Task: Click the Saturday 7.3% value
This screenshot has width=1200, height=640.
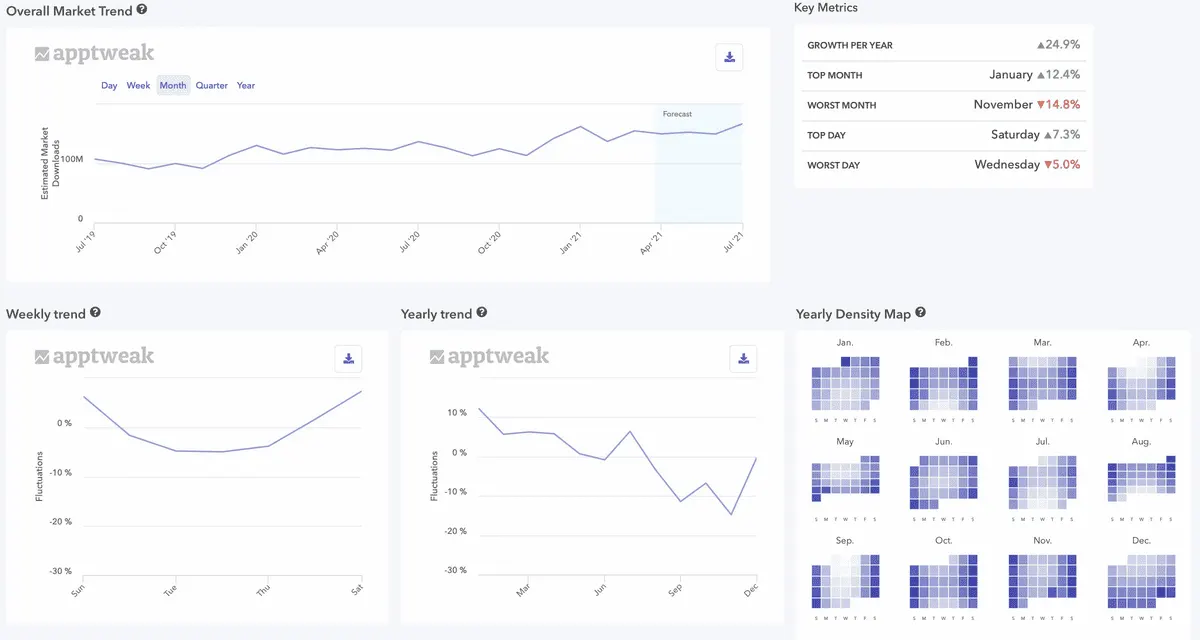Action: point(1035,135)
